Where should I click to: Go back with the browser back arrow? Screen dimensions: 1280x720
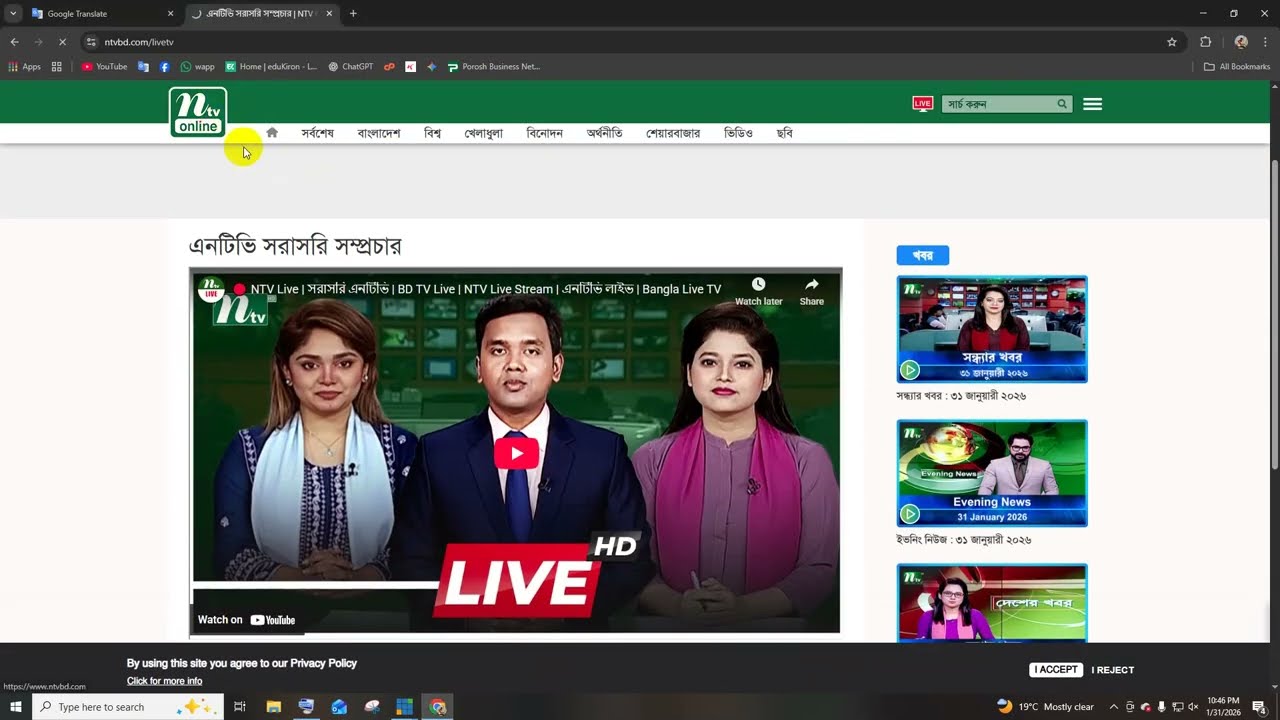(x=14, y=42)
